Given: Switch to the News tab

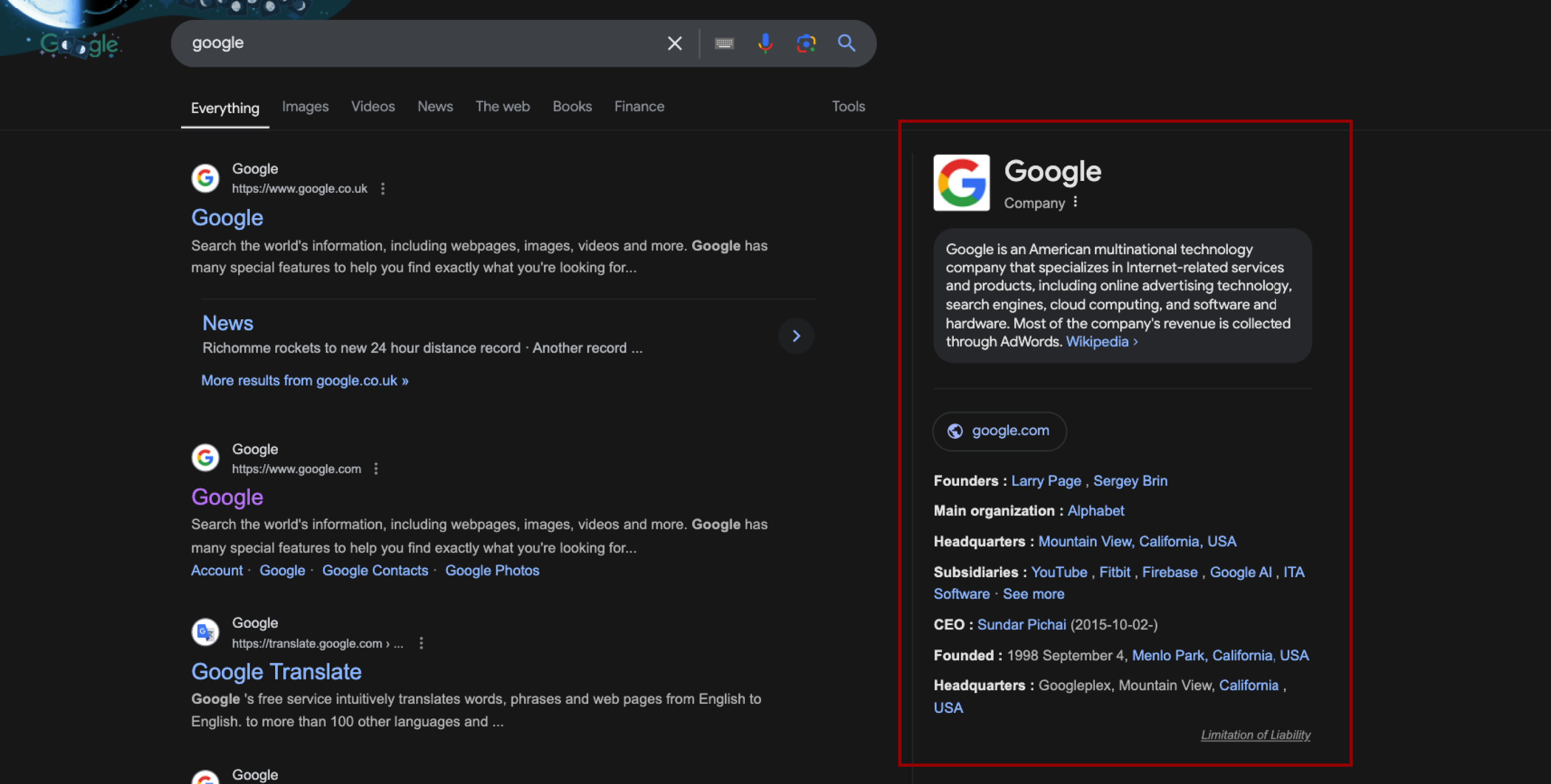Looking at the screenshot, I should tap(435, 107).
